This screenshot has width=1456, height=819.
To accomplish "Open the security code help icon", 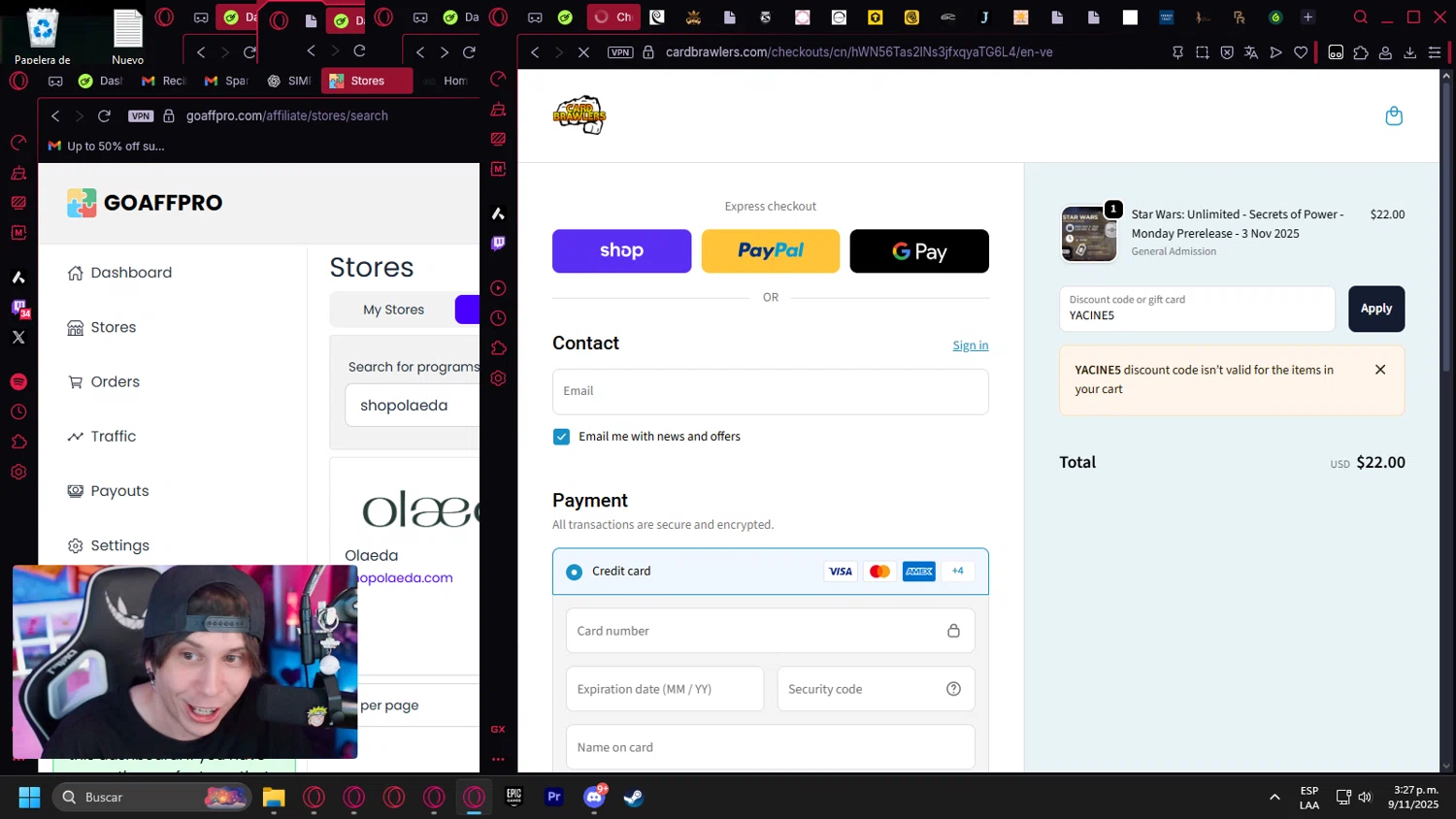I will pyautogui.click(x=953, y=689).
